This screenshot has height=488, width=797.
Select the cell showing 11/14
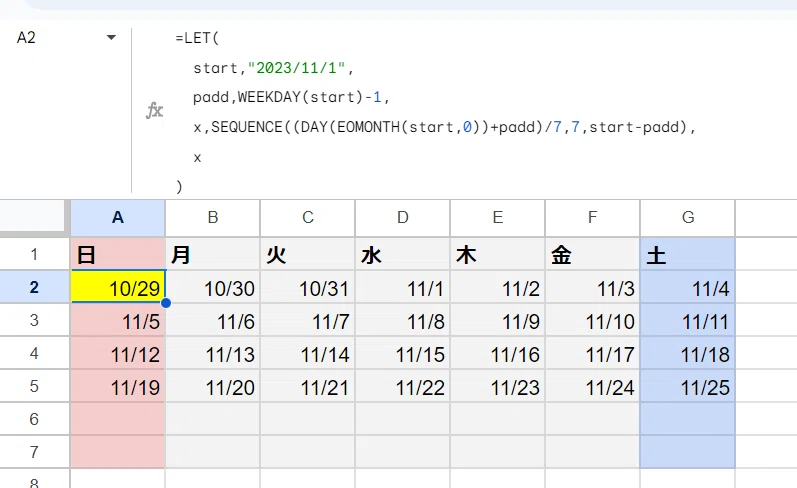[x=308, y=353]
